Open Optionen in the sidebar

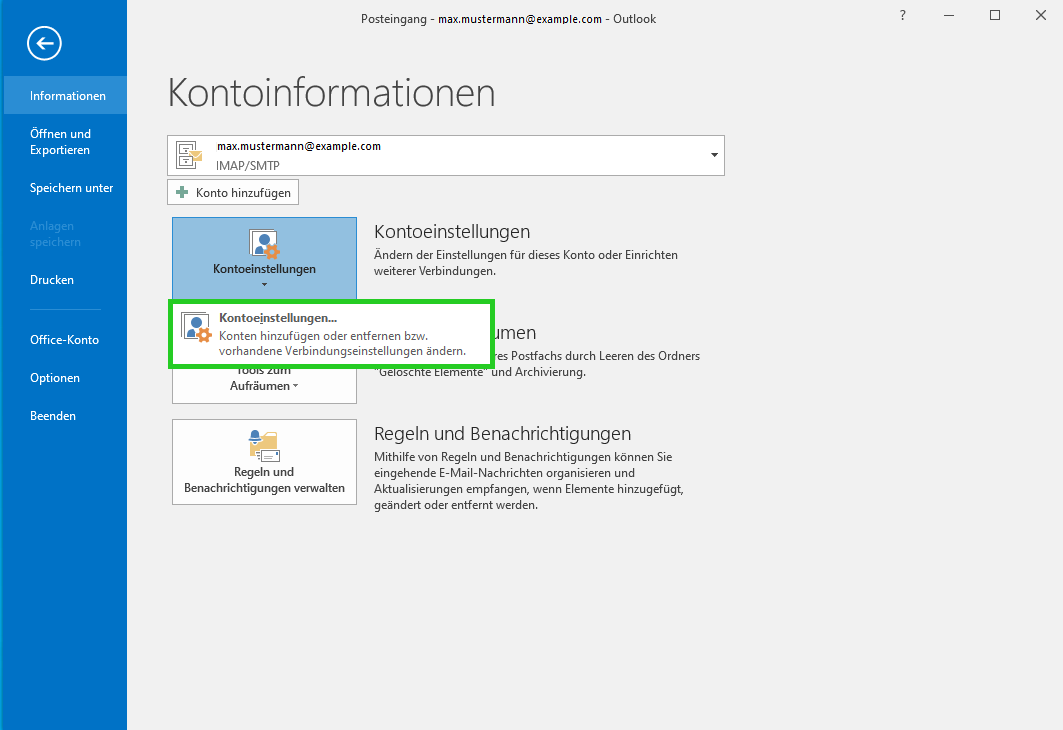(x=65, y=378)
